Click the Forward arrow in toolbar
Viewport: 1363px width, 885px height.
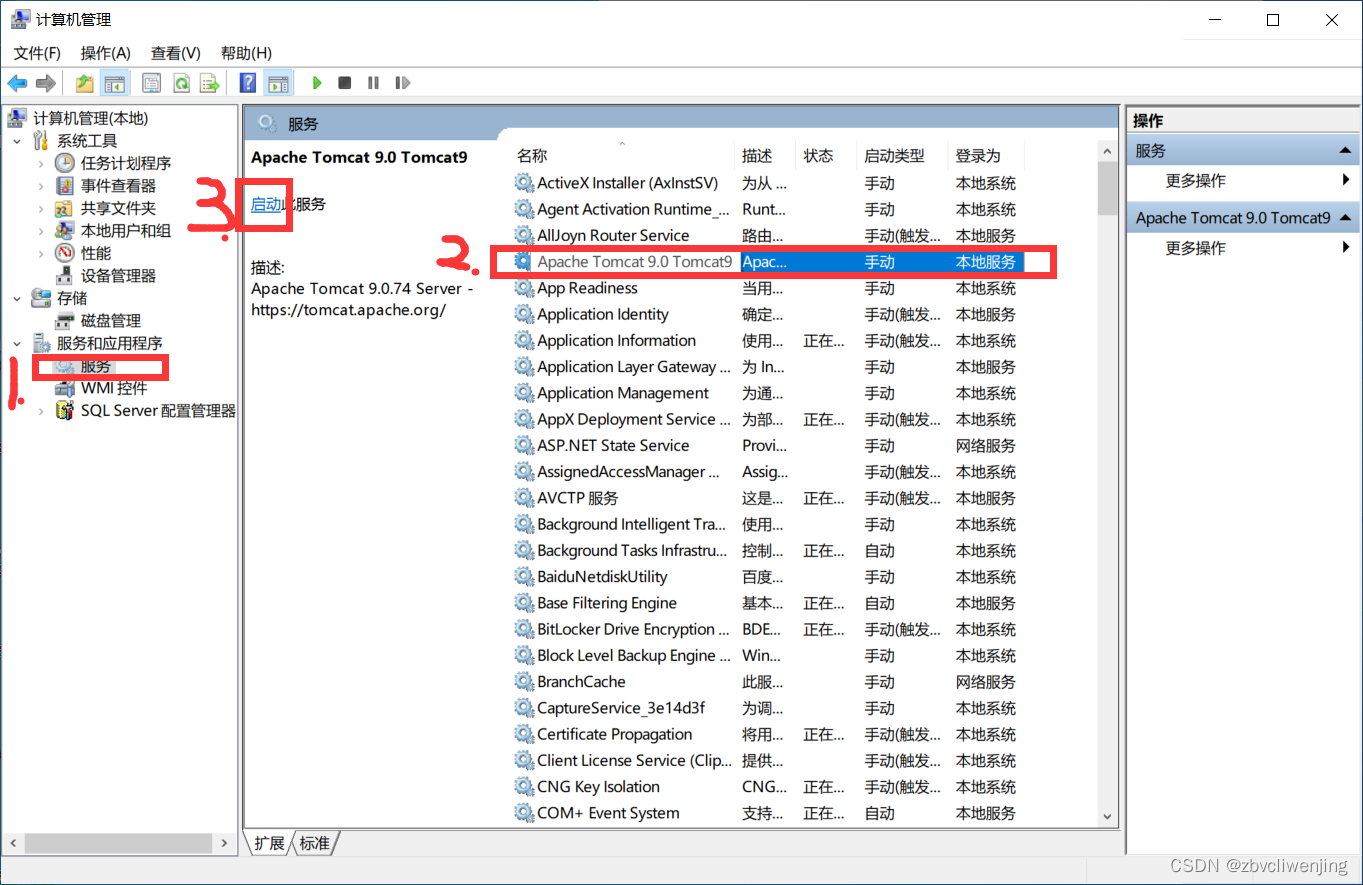(45, 83)
